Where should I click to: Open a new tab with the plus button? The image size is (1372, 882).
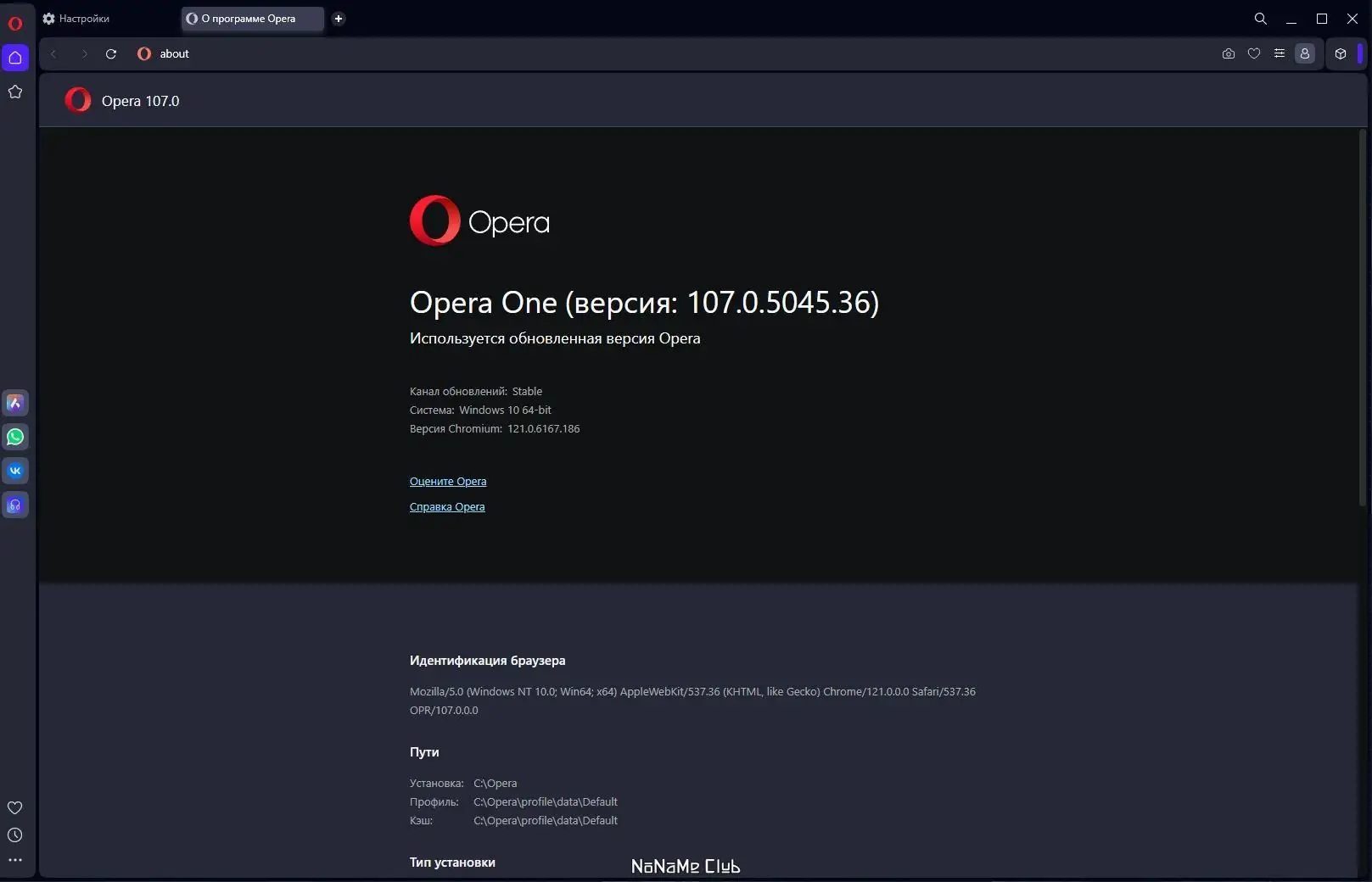click(x=339, y=19)
